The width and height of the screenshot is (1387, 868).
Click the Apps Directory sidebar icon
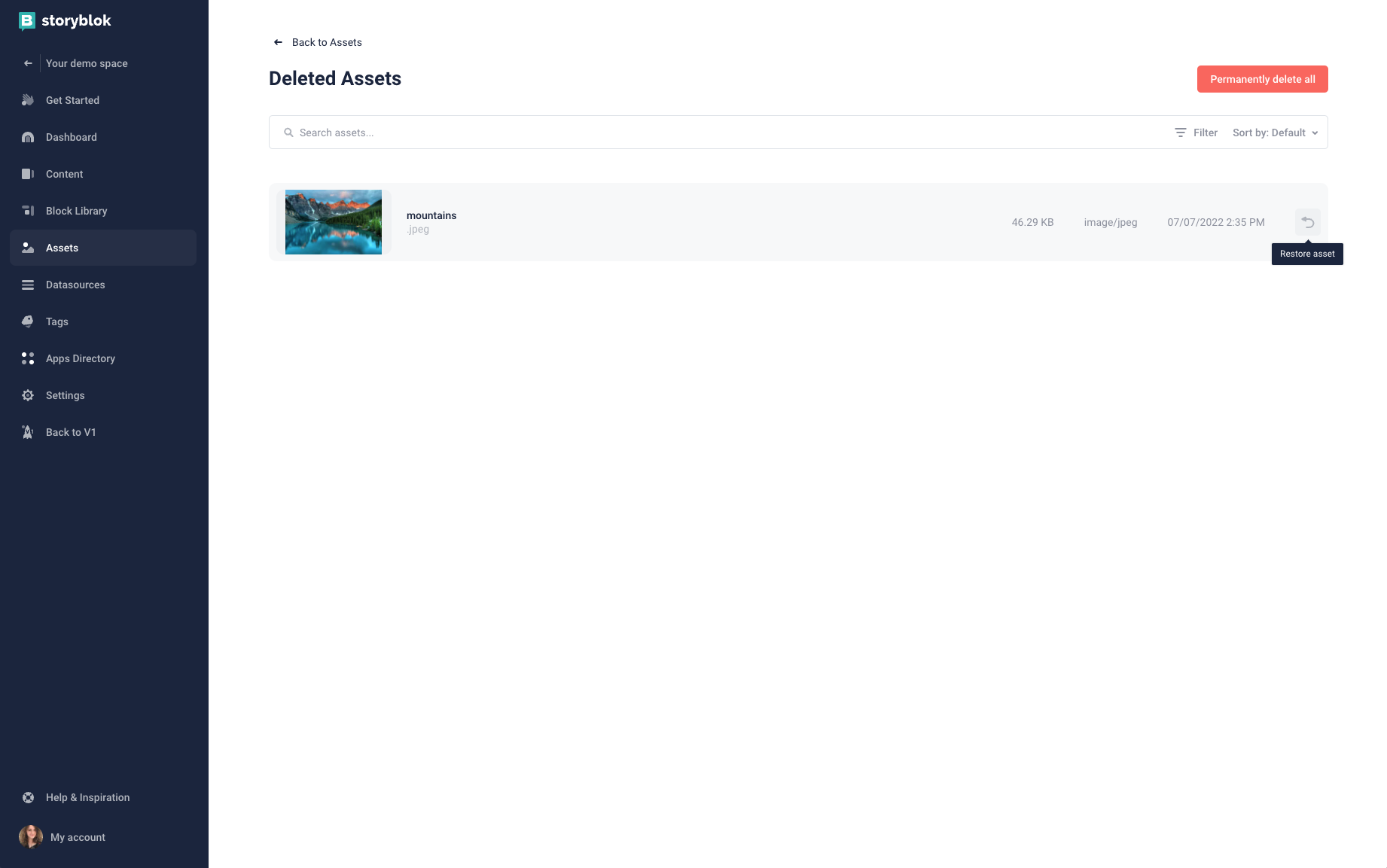[28, 358]
